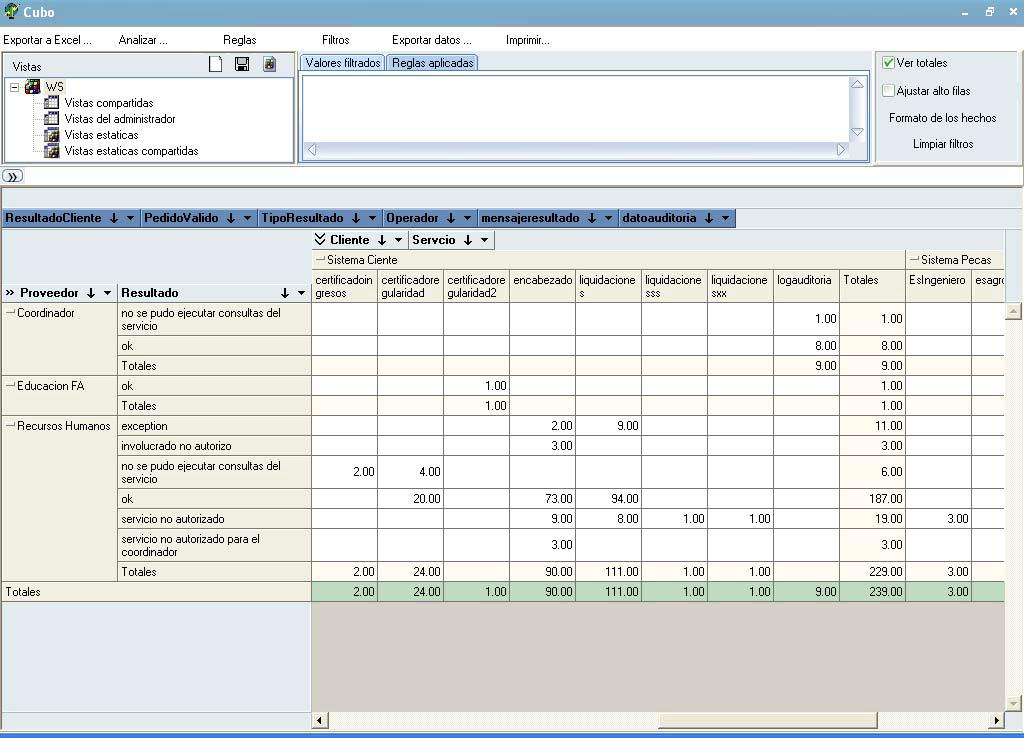Screen dimensions: 1024x738
Task: Click double chevron beside Proveedor header
Action: coord(10,293)
